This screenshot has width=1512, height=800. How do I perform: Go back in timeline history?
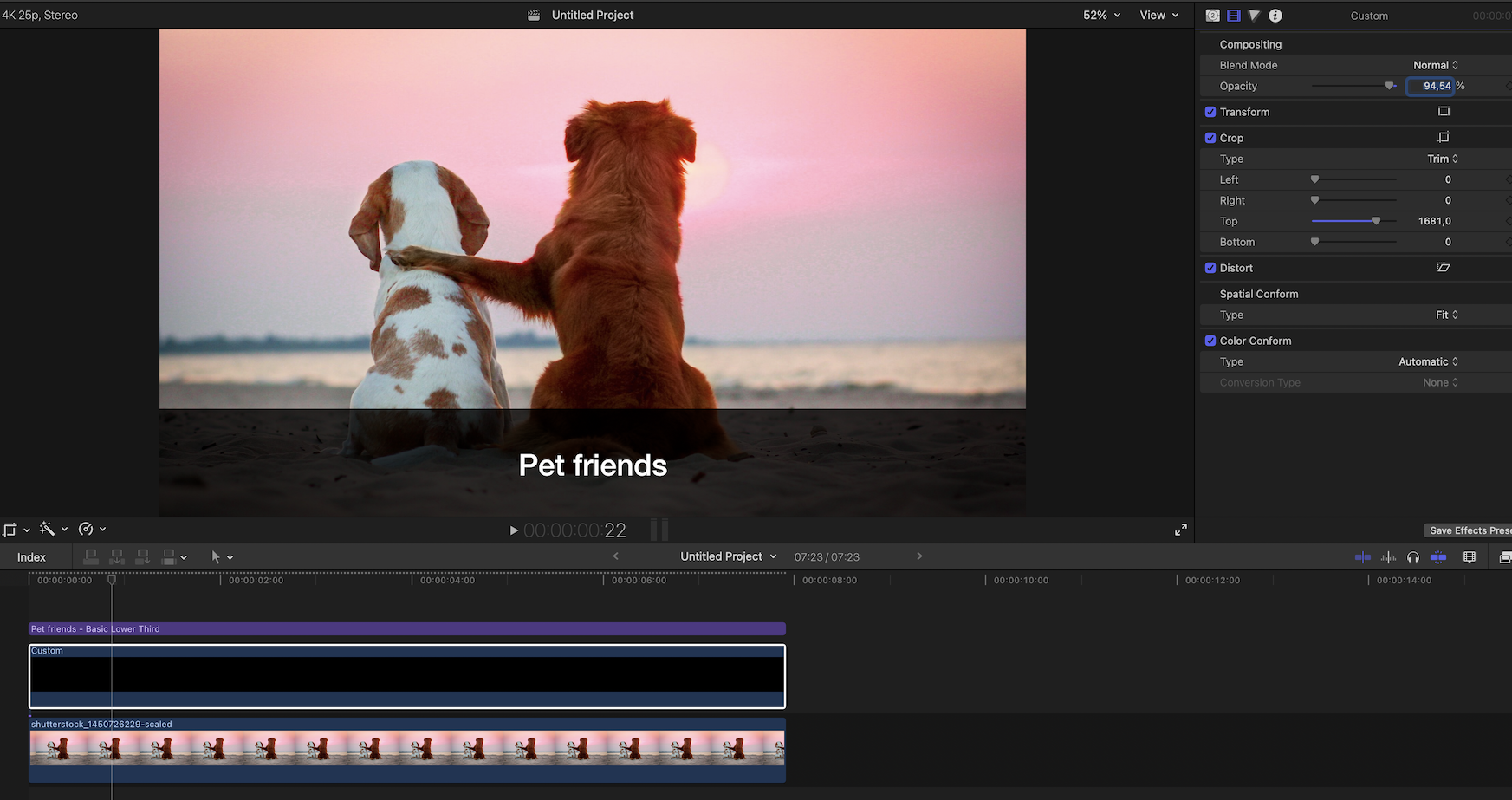point(616,556)
